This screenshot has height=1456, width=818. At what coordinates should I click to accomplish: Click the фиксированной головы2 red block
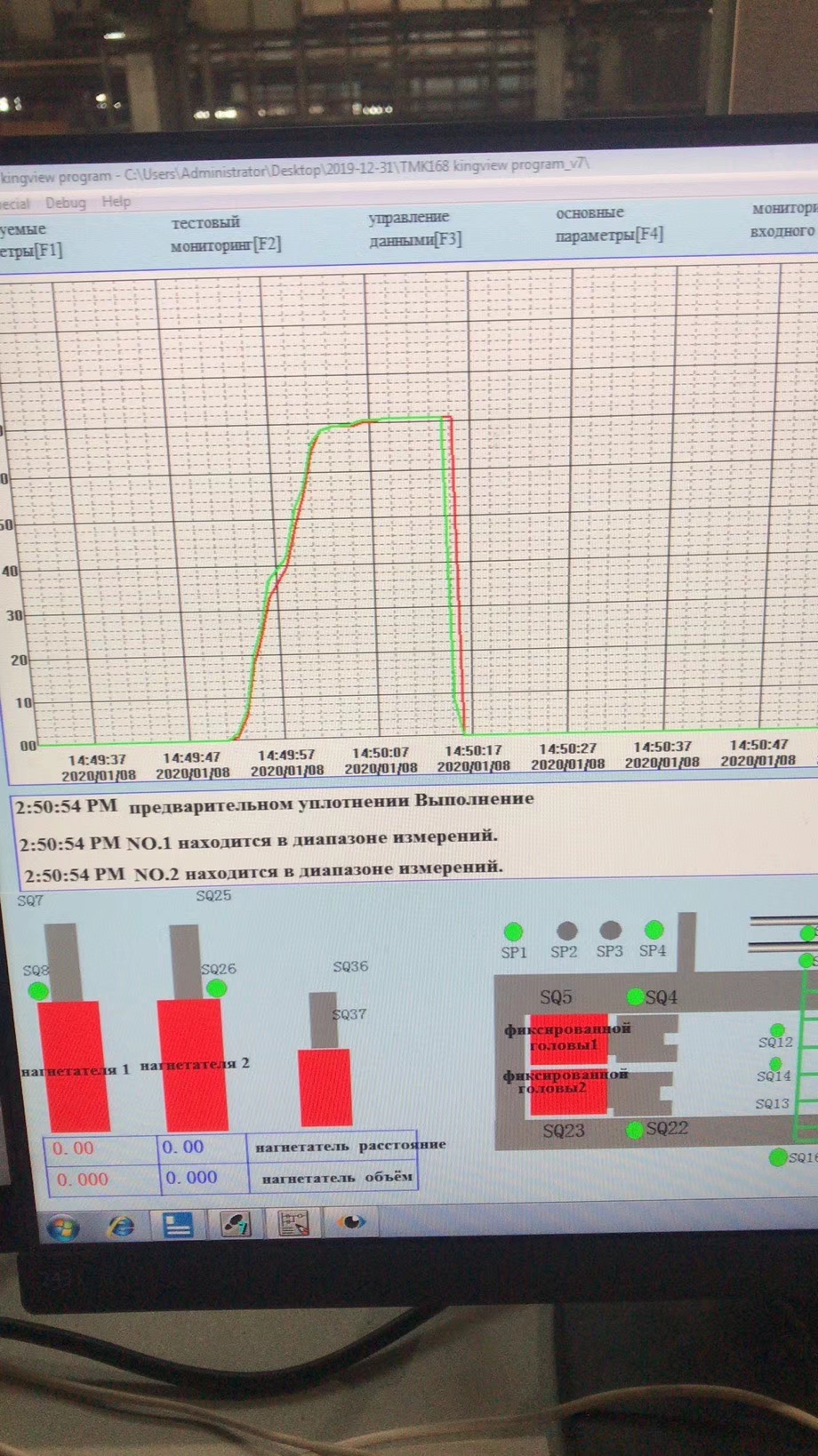click(x=569, y=1090)
